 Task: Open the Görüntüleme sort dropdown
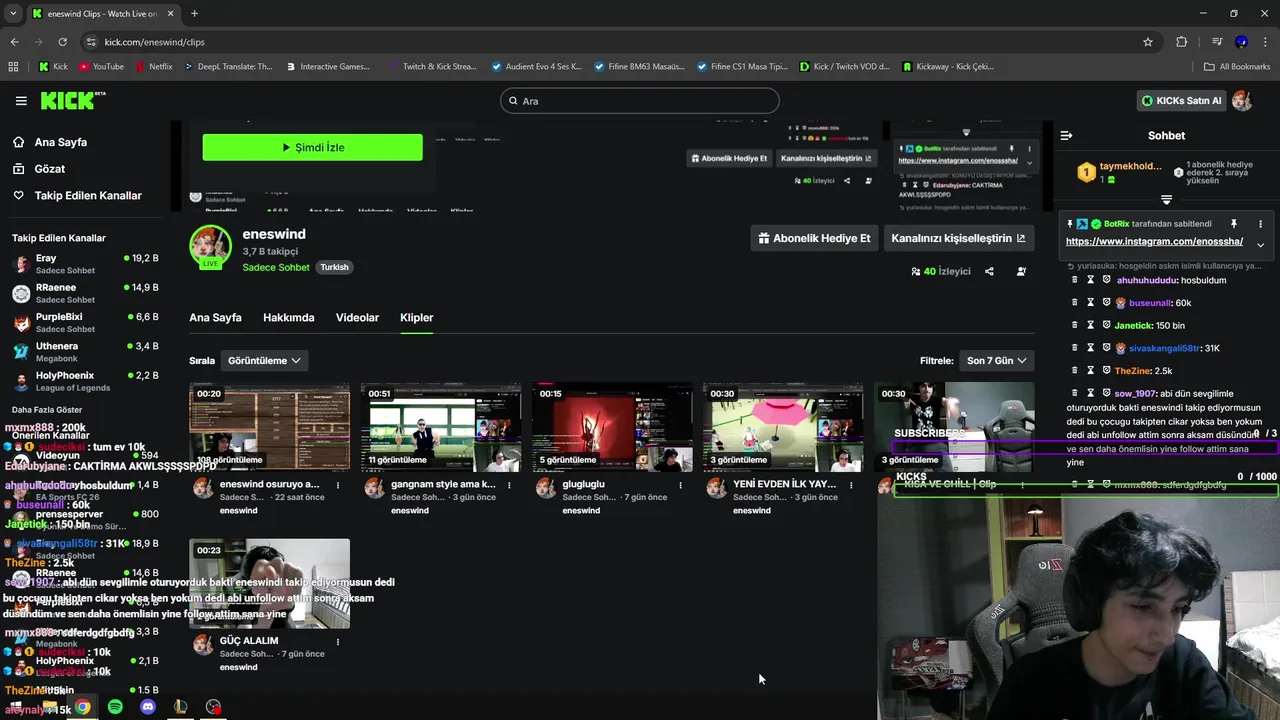[x=264, y=360]
